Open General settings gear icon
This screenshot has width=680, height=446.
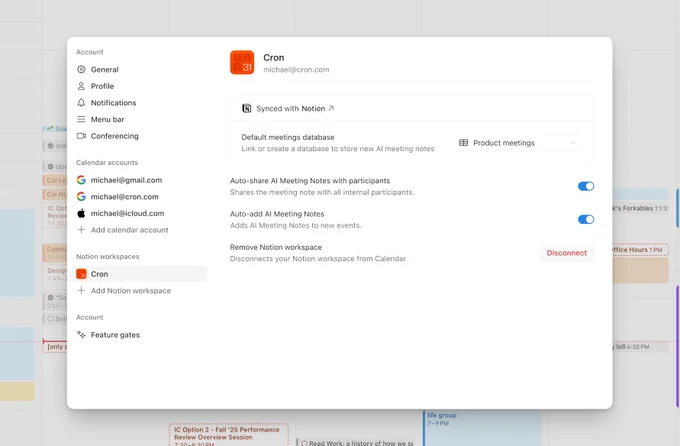81,69
